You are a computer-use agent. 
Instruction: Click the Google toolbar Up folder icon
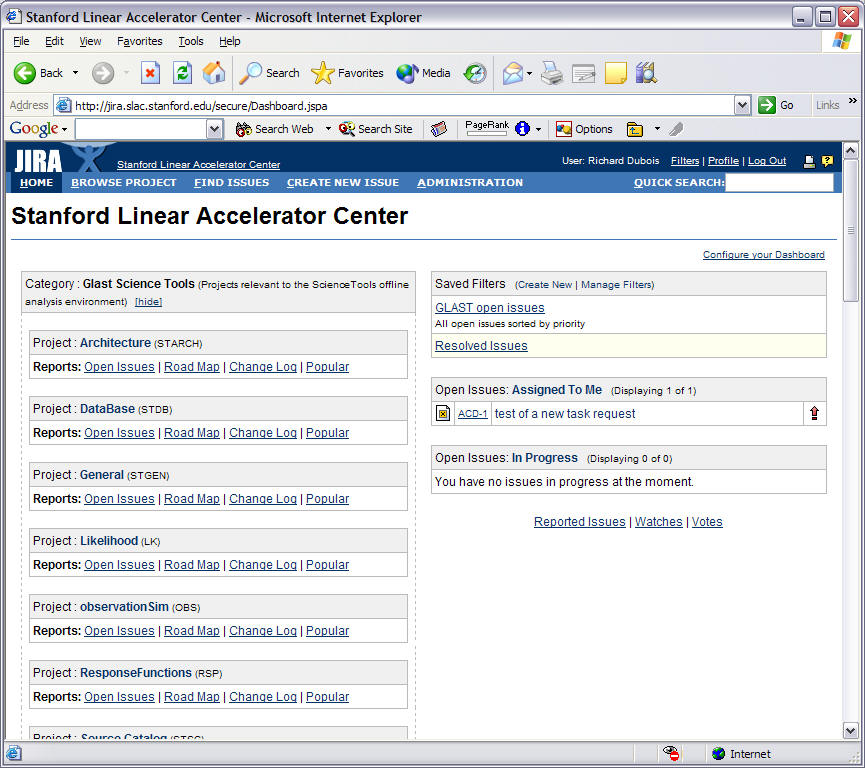coord(635,129)
